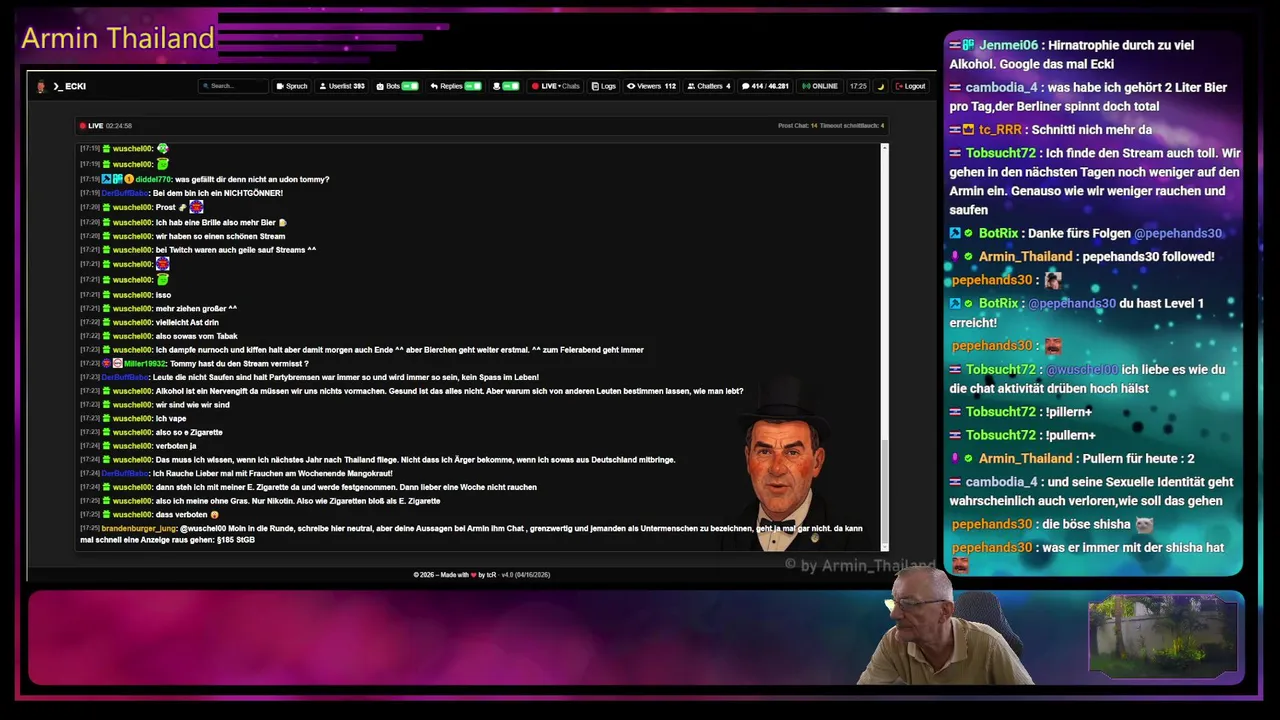This screenshot has width=1280, height=720.
Task: Click message 'verboten ja'
Action: (x=176, y=446)
